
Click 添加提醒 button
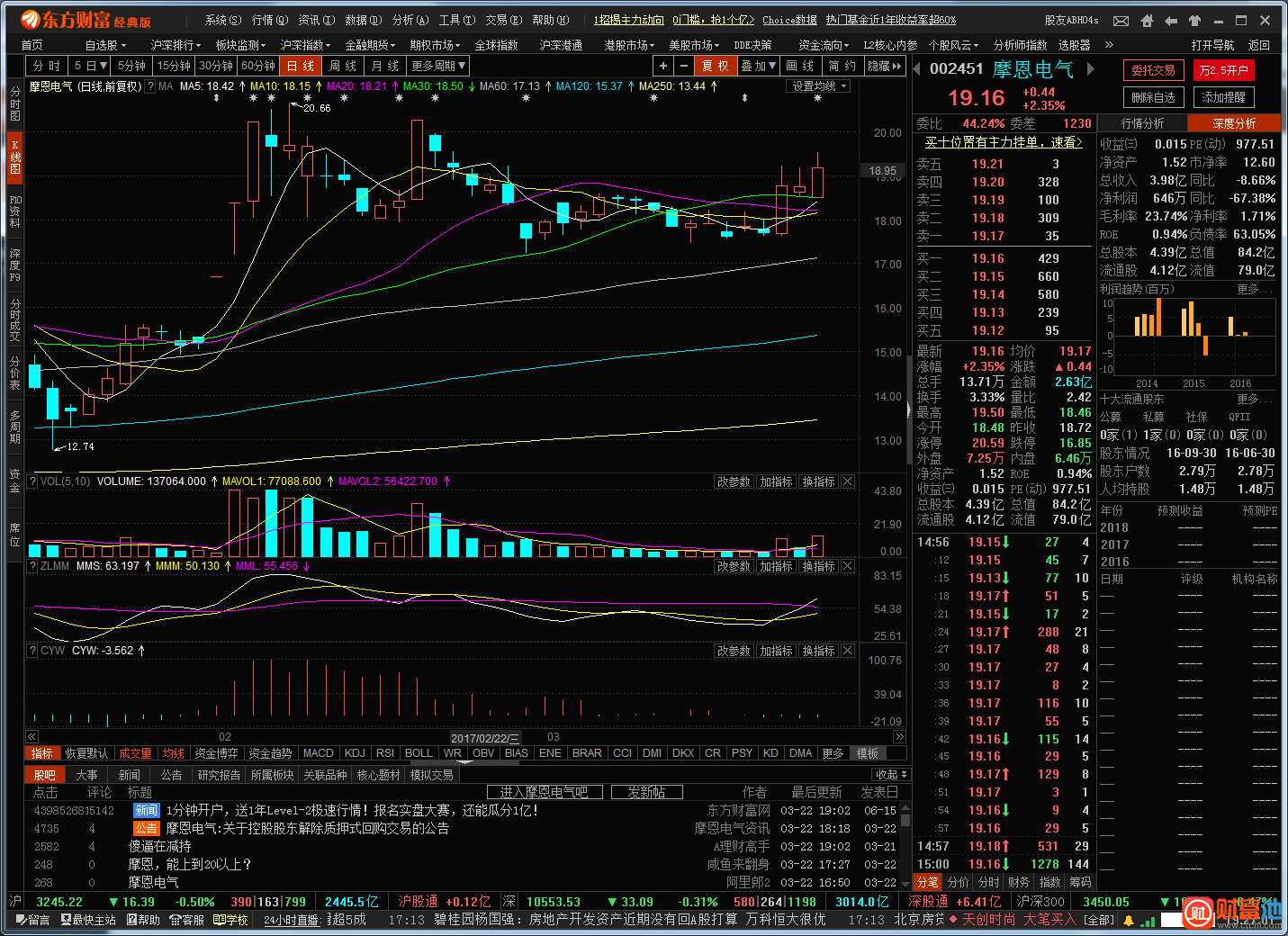point(1223,97)
